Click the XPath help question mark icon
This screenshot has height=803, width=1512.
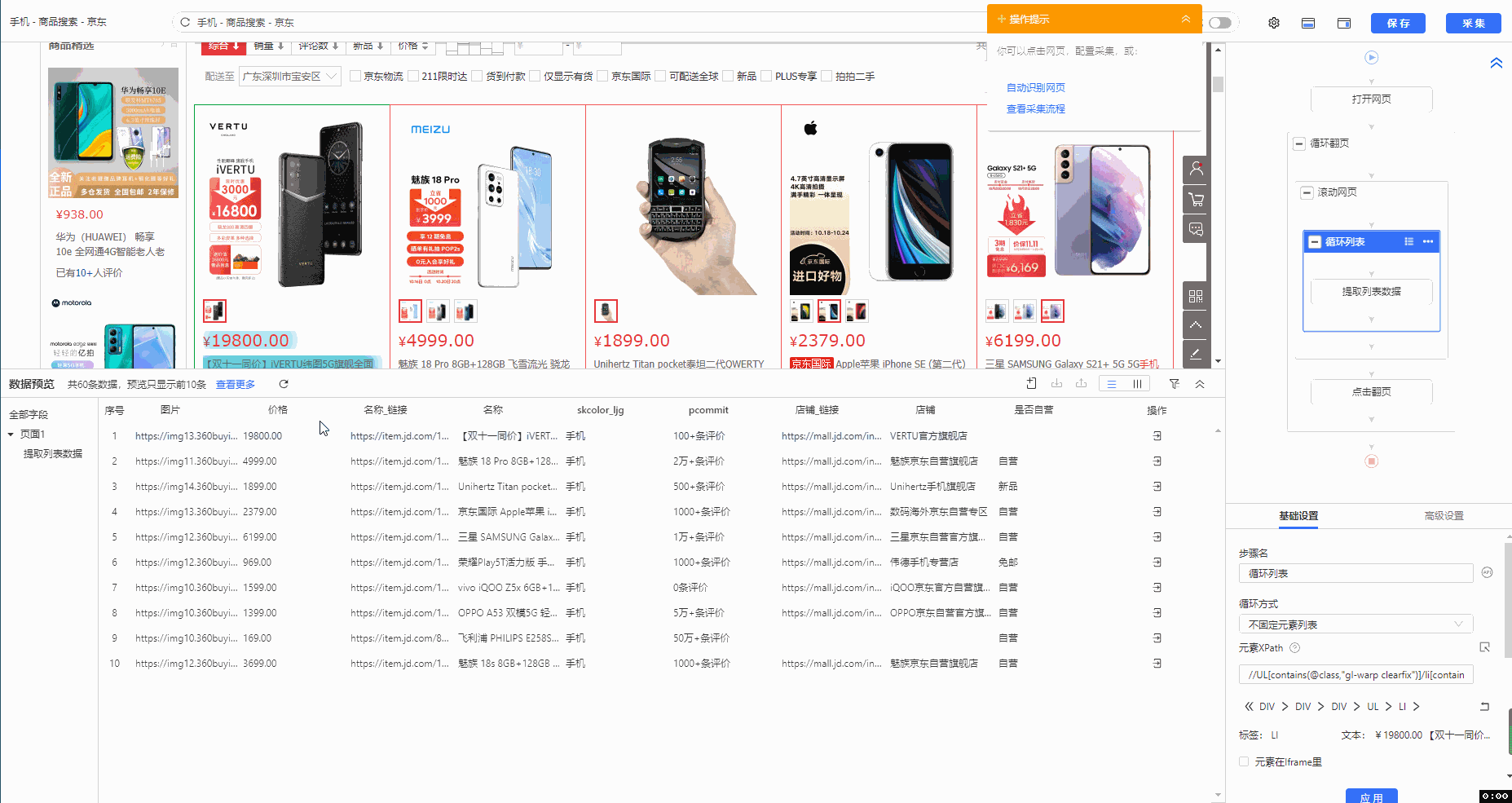coord(1295,648)
